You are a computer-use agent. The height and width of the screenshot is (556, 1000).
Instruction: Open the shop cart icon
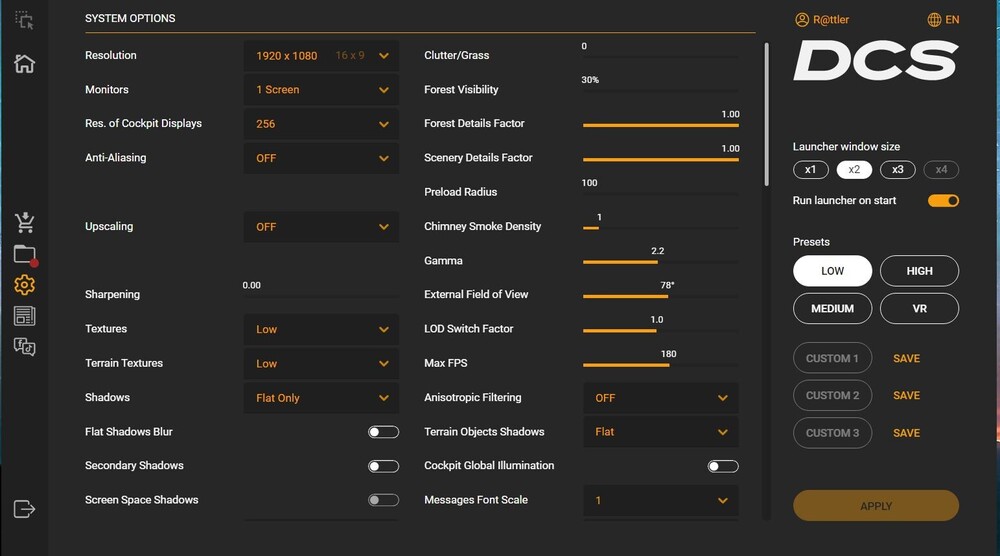click(25, 222)
